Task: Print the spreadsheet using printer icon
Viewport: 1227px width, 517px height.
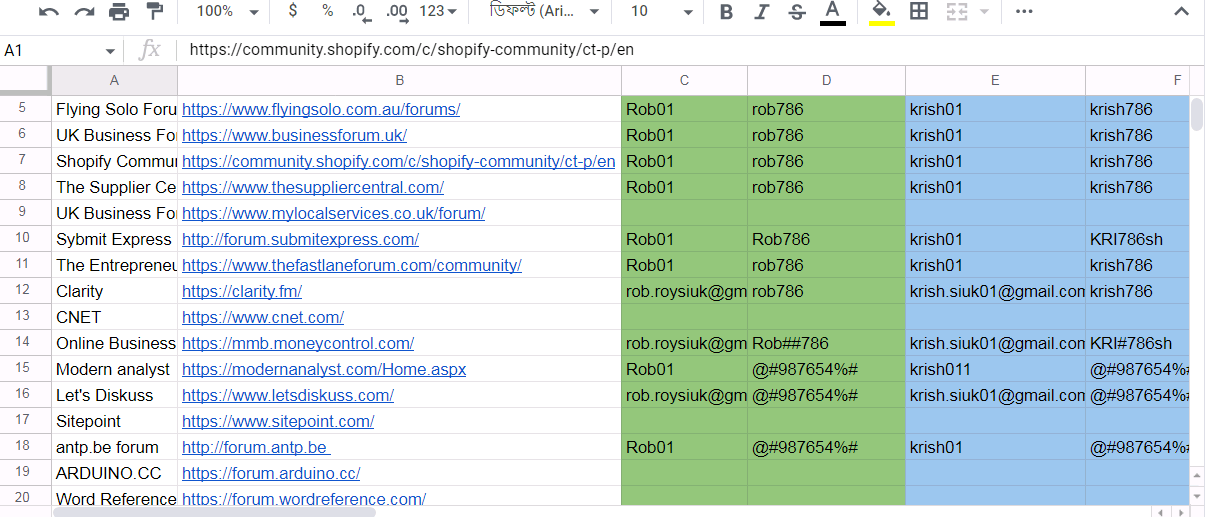Action: click(119, 12)
